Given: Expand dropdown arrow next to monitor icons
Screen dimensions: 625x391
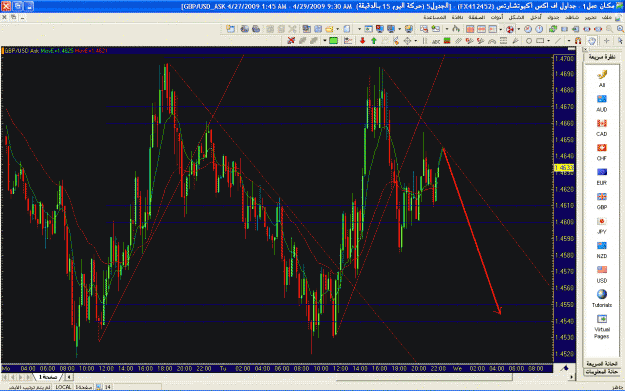Looking at the screenshot, I should 399,29.
